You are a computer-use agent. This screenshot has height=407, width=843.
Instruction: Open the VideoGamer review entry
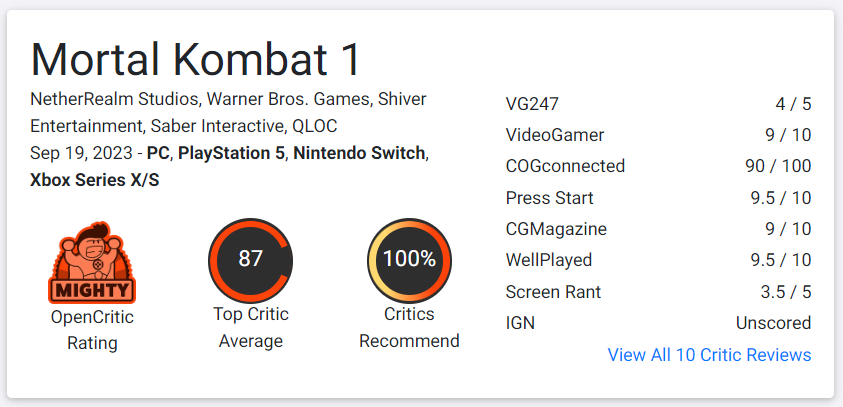click(x=658, y=135)
